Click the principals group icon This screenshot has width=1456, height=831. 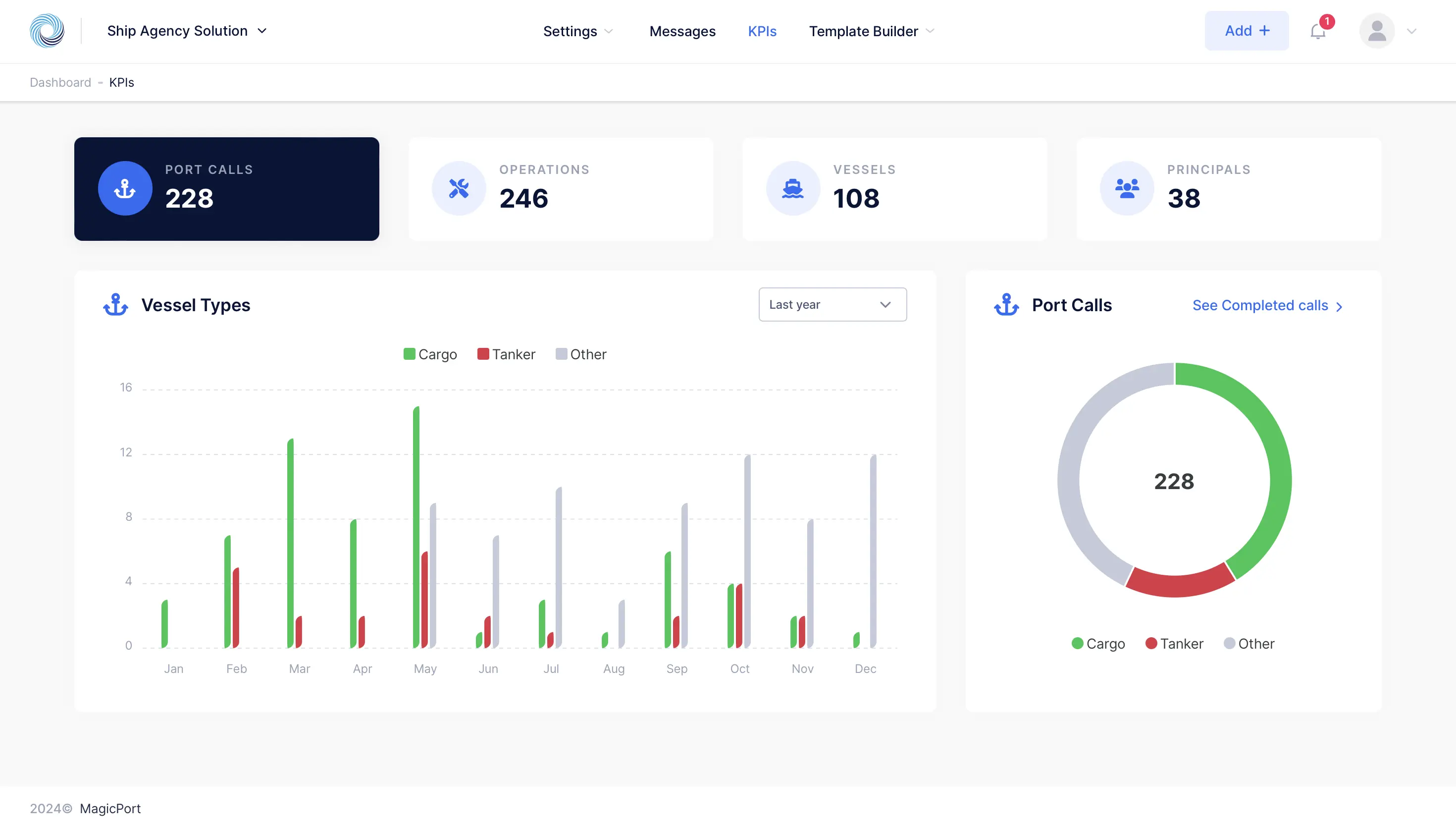tap(1127, 188)
